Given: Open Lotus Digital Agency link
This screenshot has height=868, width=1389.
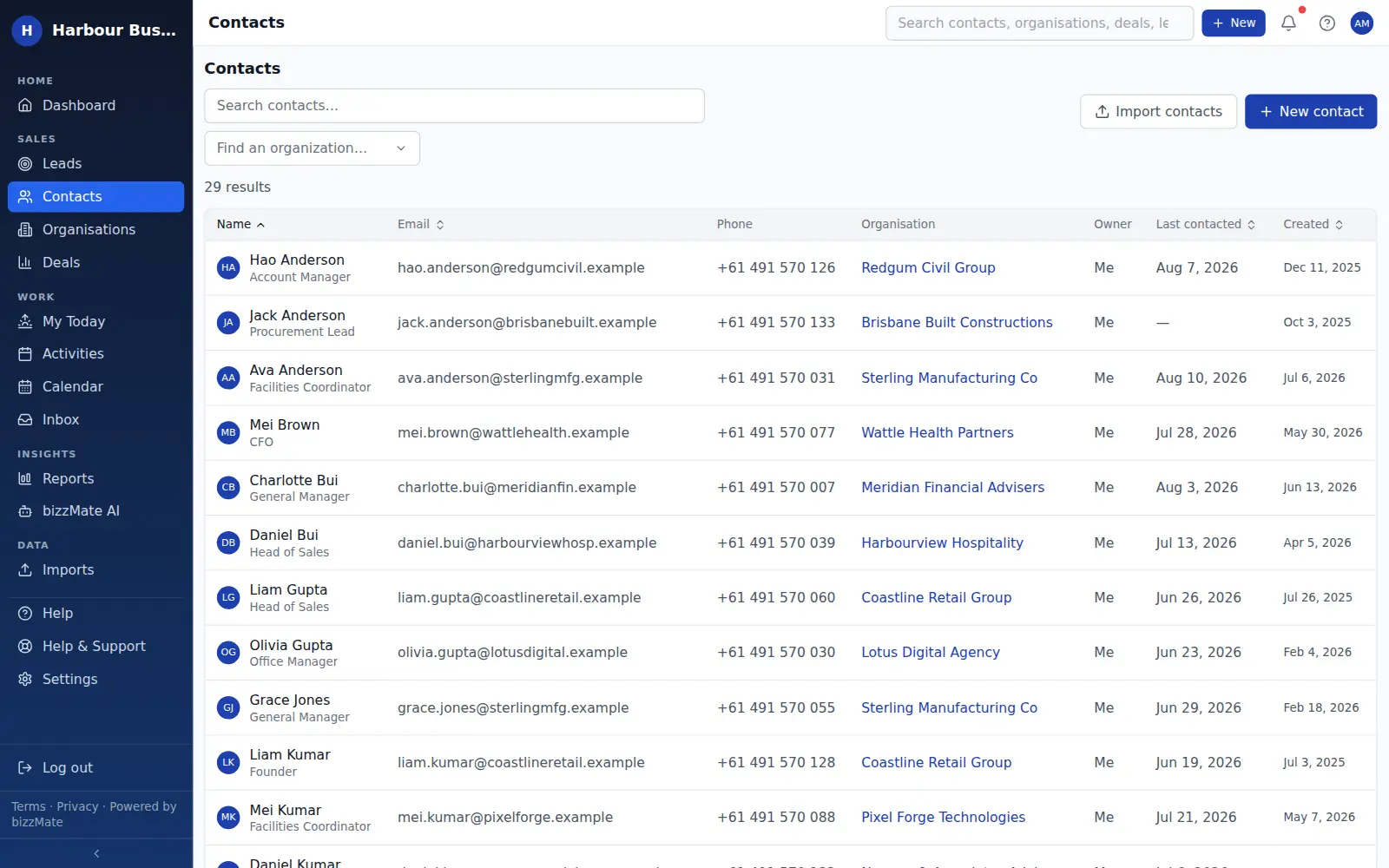Looking at the screenshot, I should (x=930, y=653).
